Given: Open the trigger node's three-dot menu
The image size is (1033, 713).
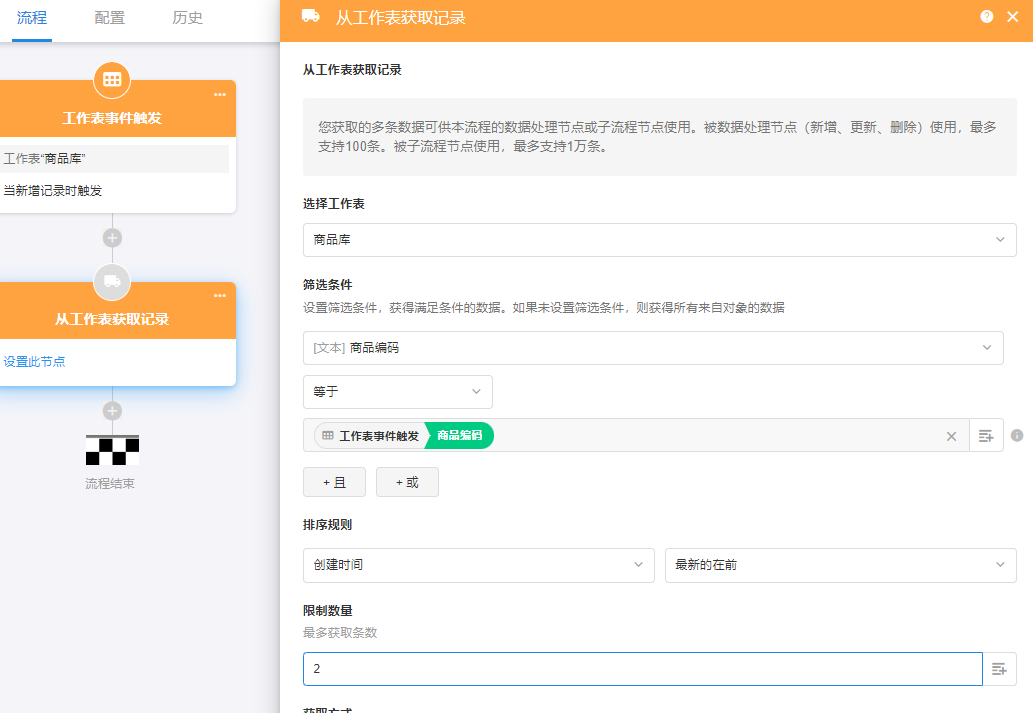Looking at the screenshot, I should click(x=220, y=95).
